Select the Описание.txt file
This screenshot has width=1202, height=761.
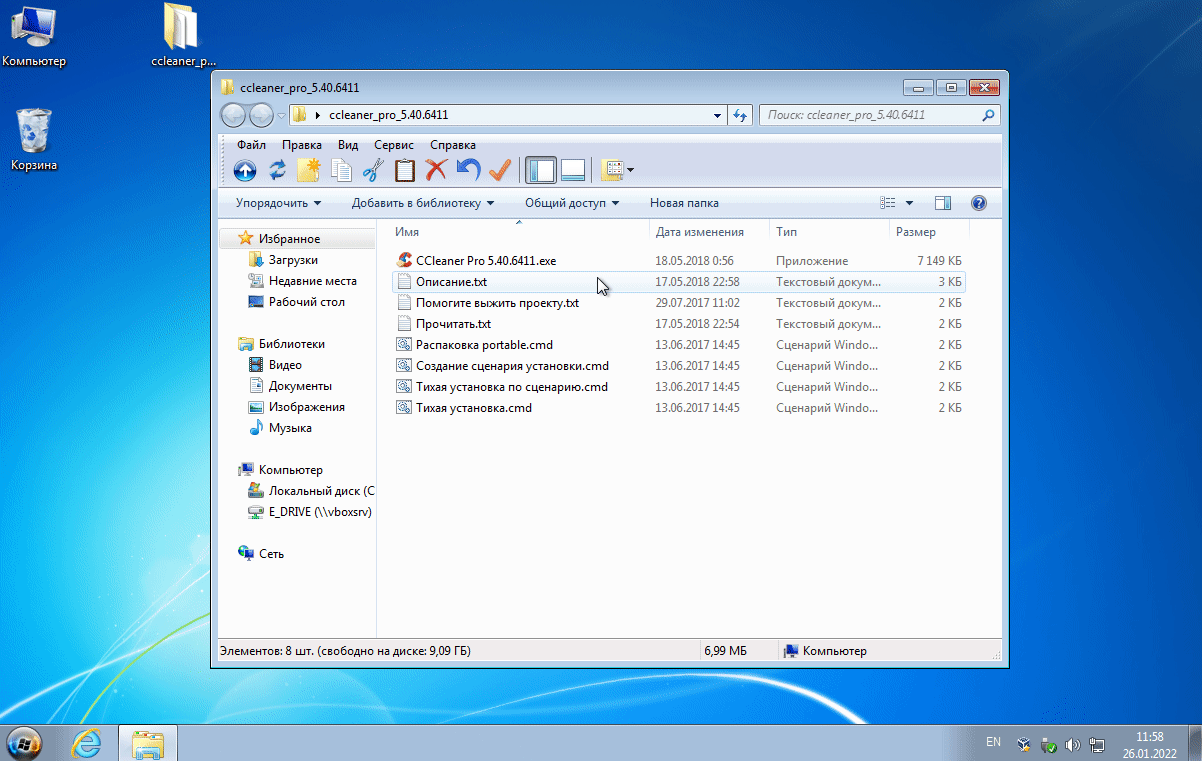click(x=680, y=282)
